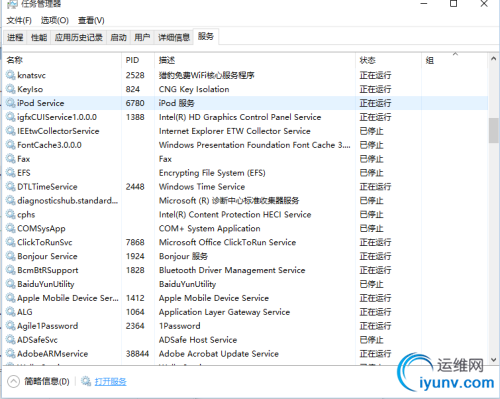Click the 1Password description text

[180, 326]
